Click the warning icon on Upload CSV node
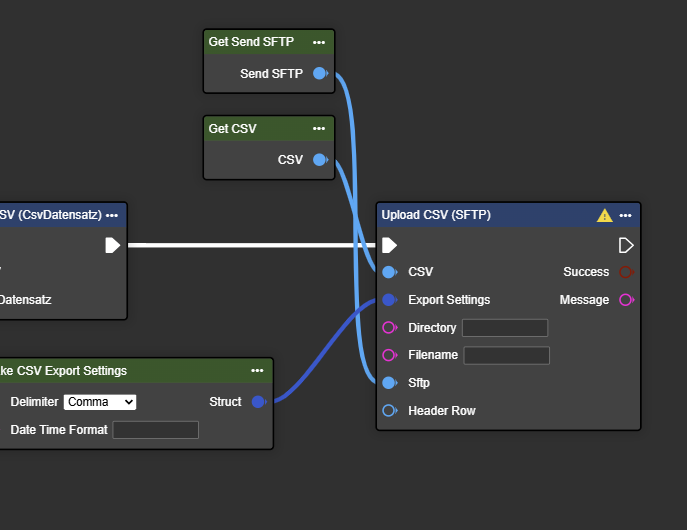This screenshot has width=687, height=530. point(604,215)
